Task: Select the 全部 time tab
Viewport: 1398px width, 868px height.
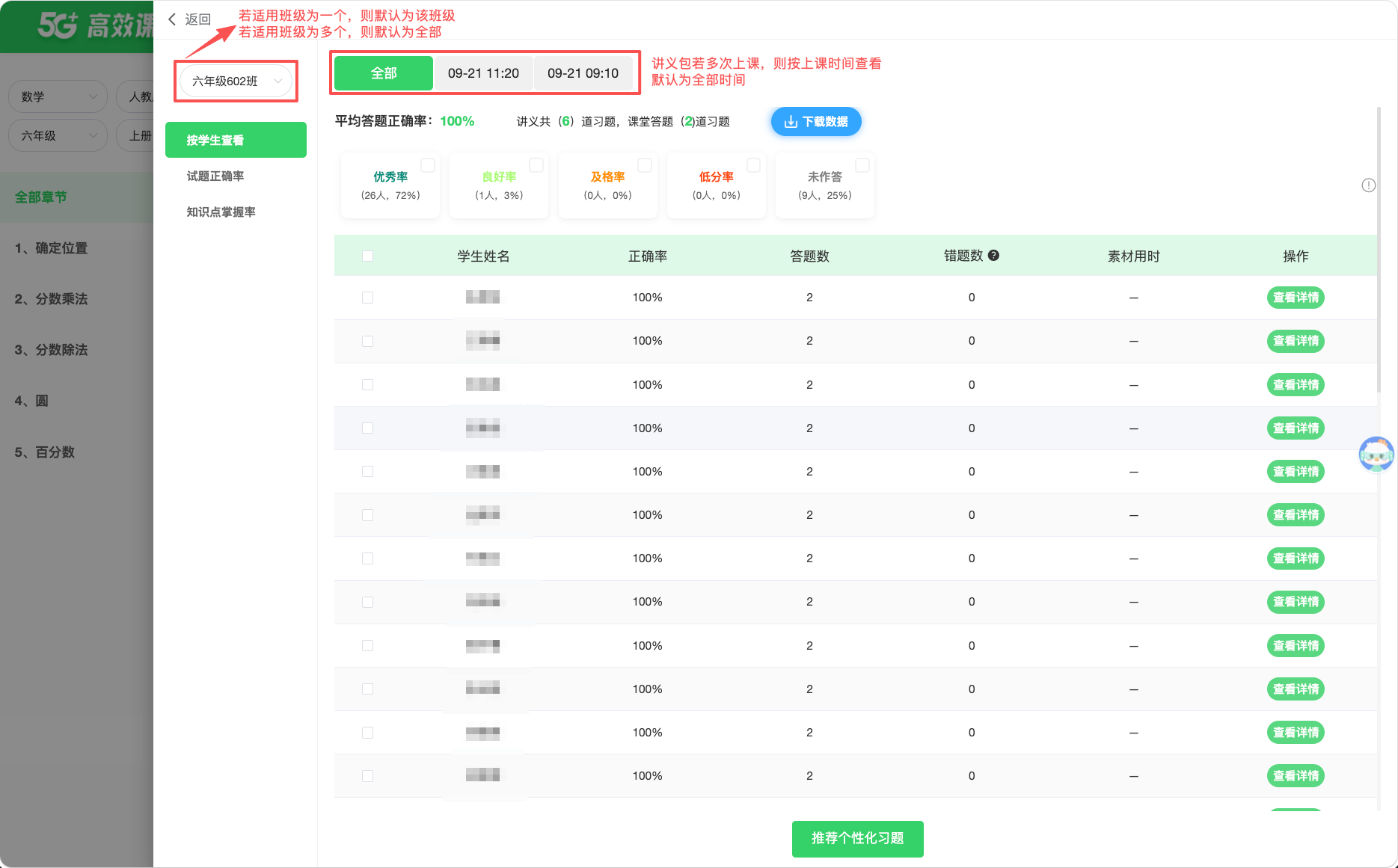Action: (384, 73)
